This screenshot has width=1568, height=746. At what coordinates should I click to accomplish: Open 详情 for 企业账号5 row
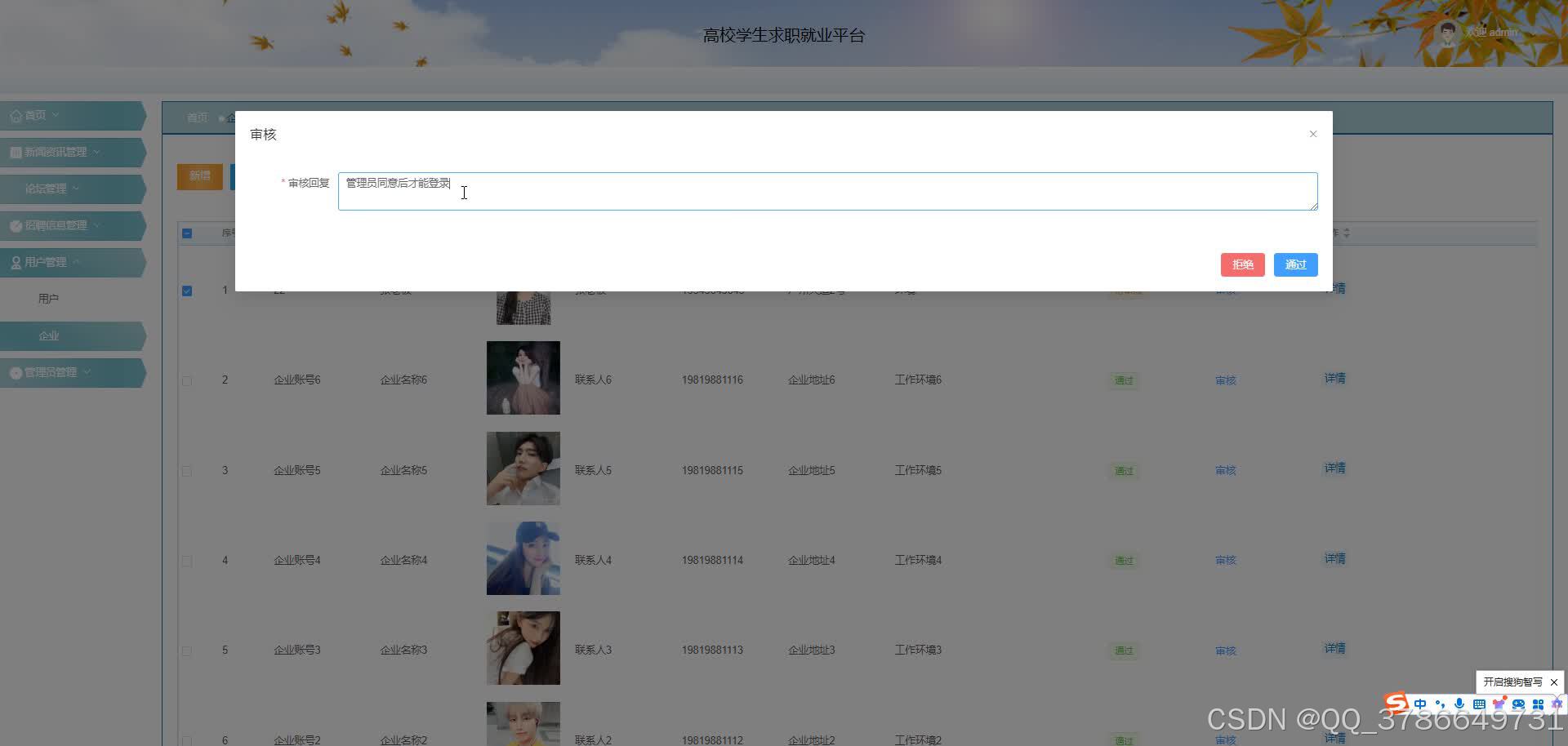1335,468
